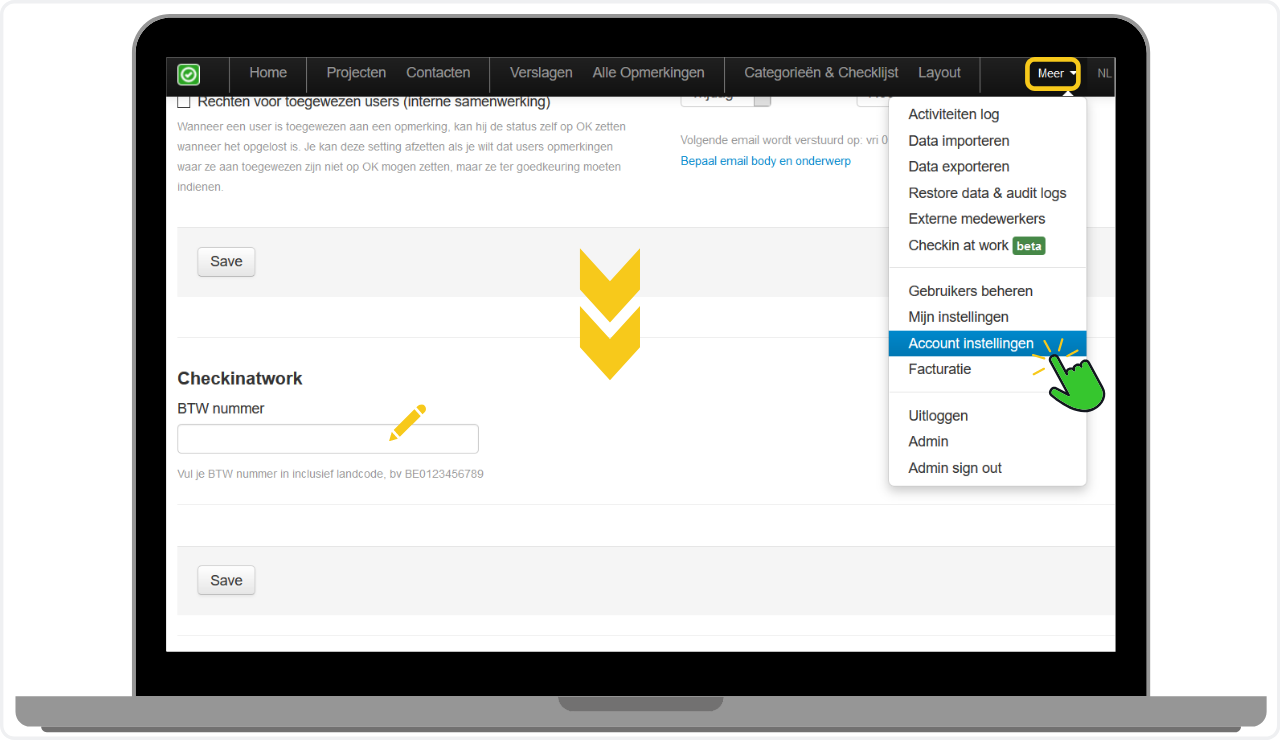Choose Mijn instellingen from the menu

pyautogui.click(x=987, y=317)
